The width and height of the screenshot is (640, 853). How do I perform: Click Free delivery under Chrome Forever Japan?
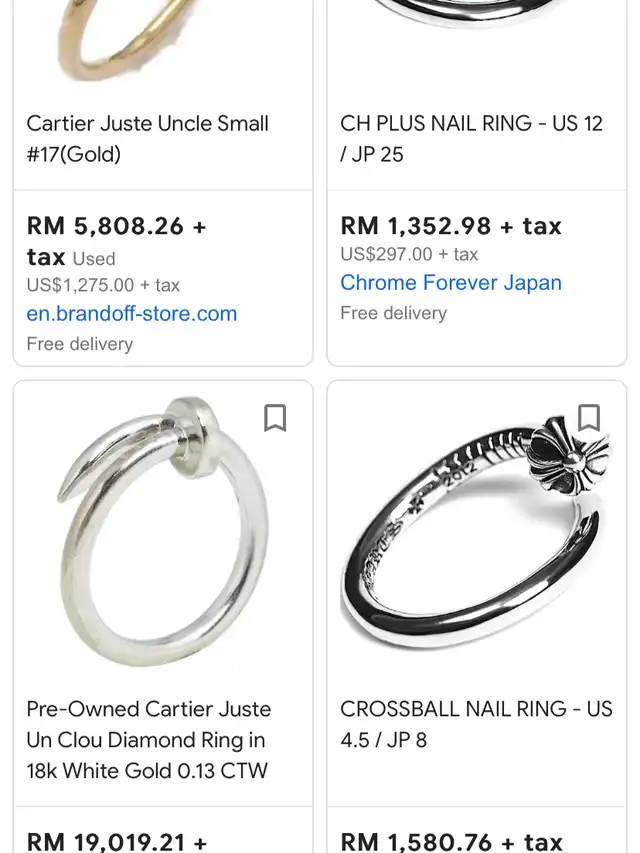[393, 313]
